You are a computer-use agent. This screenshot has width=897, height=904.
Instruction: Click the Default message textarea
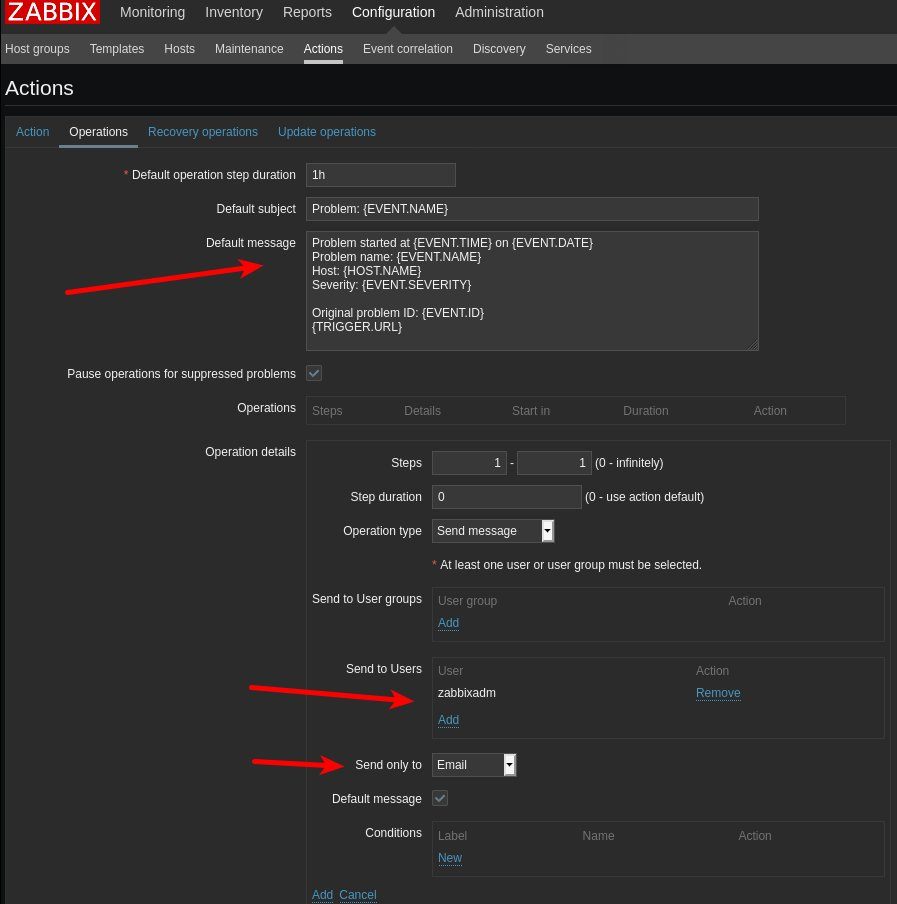coord(532,291)
